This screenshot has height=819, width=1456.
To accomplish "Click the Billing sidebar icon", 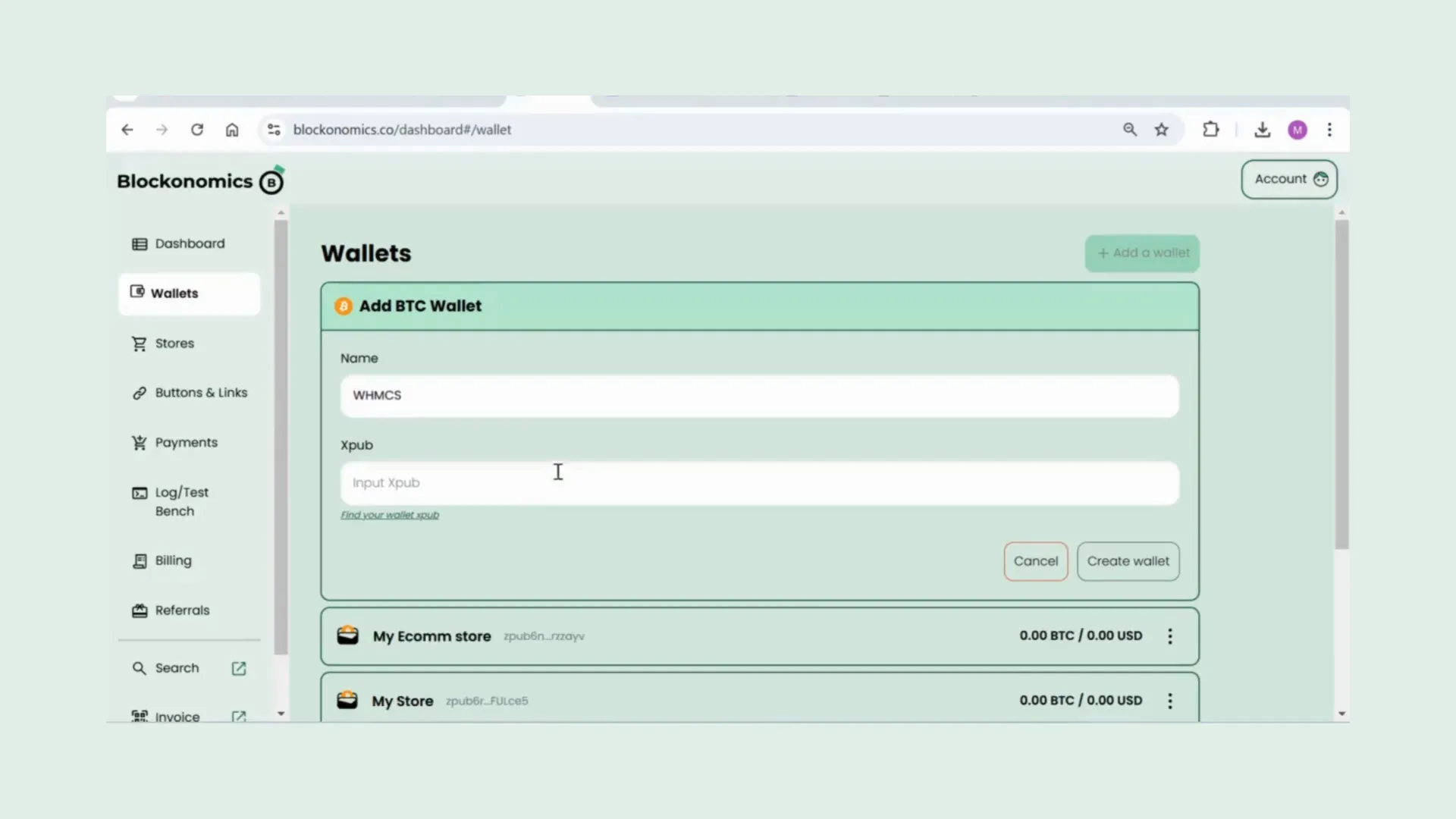I will coord(139,559).
